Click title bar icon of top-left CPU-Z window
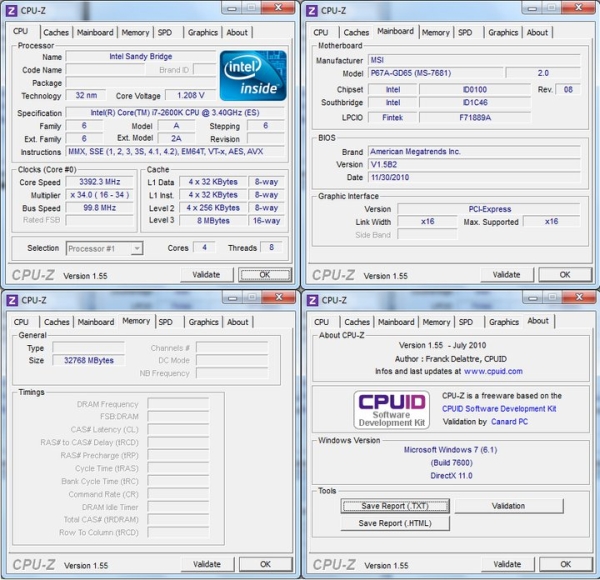This screenshot has width=600, height=580. tap(12, 10)
